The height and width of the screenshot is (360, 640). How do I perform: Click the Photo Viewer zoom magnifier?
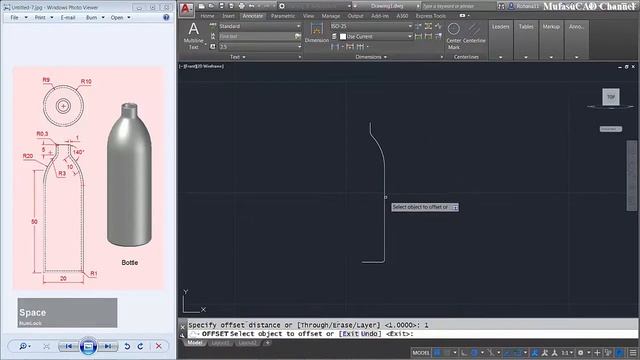click(x=24, y=346)
